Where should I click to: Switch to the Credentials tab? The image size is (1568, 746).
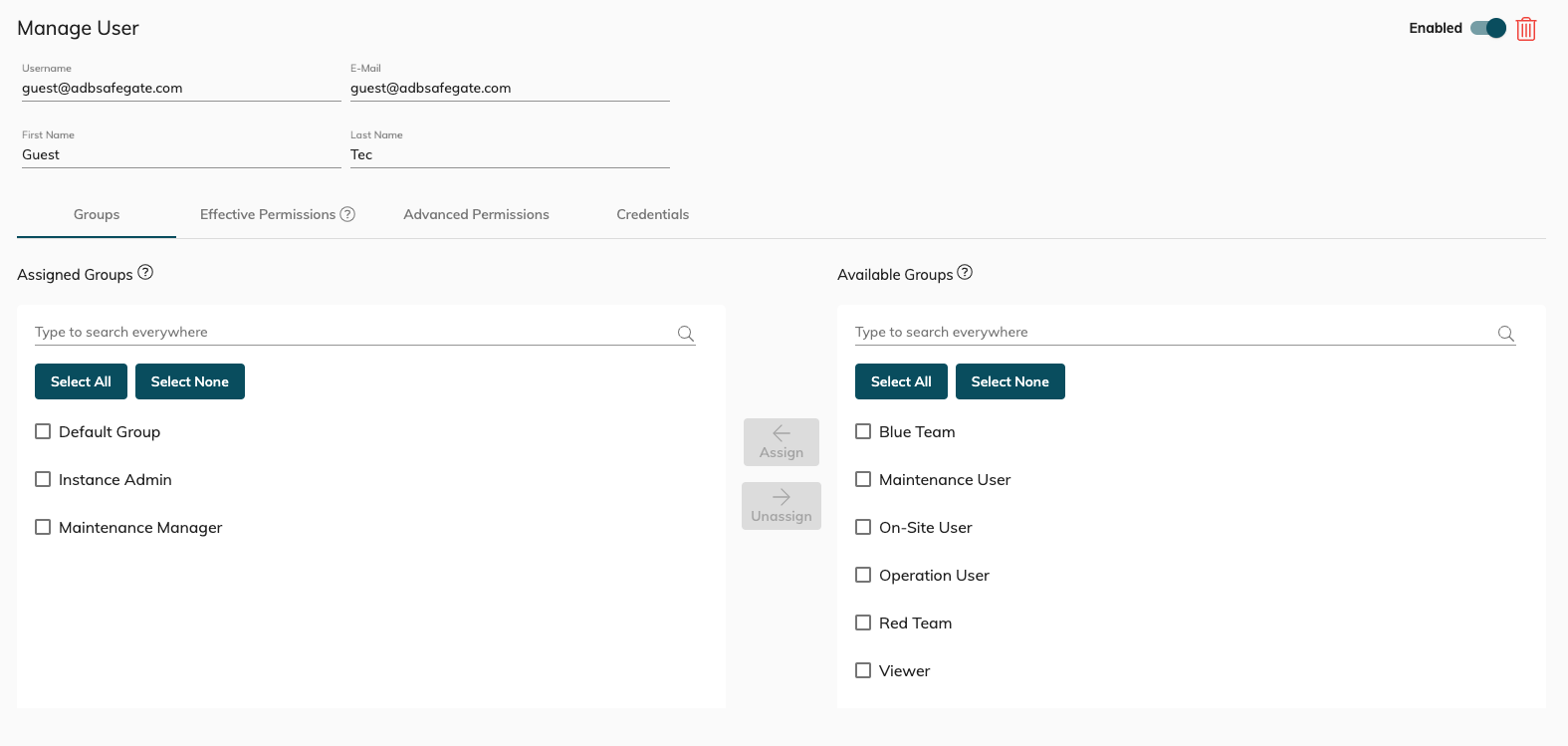point(652,214)
